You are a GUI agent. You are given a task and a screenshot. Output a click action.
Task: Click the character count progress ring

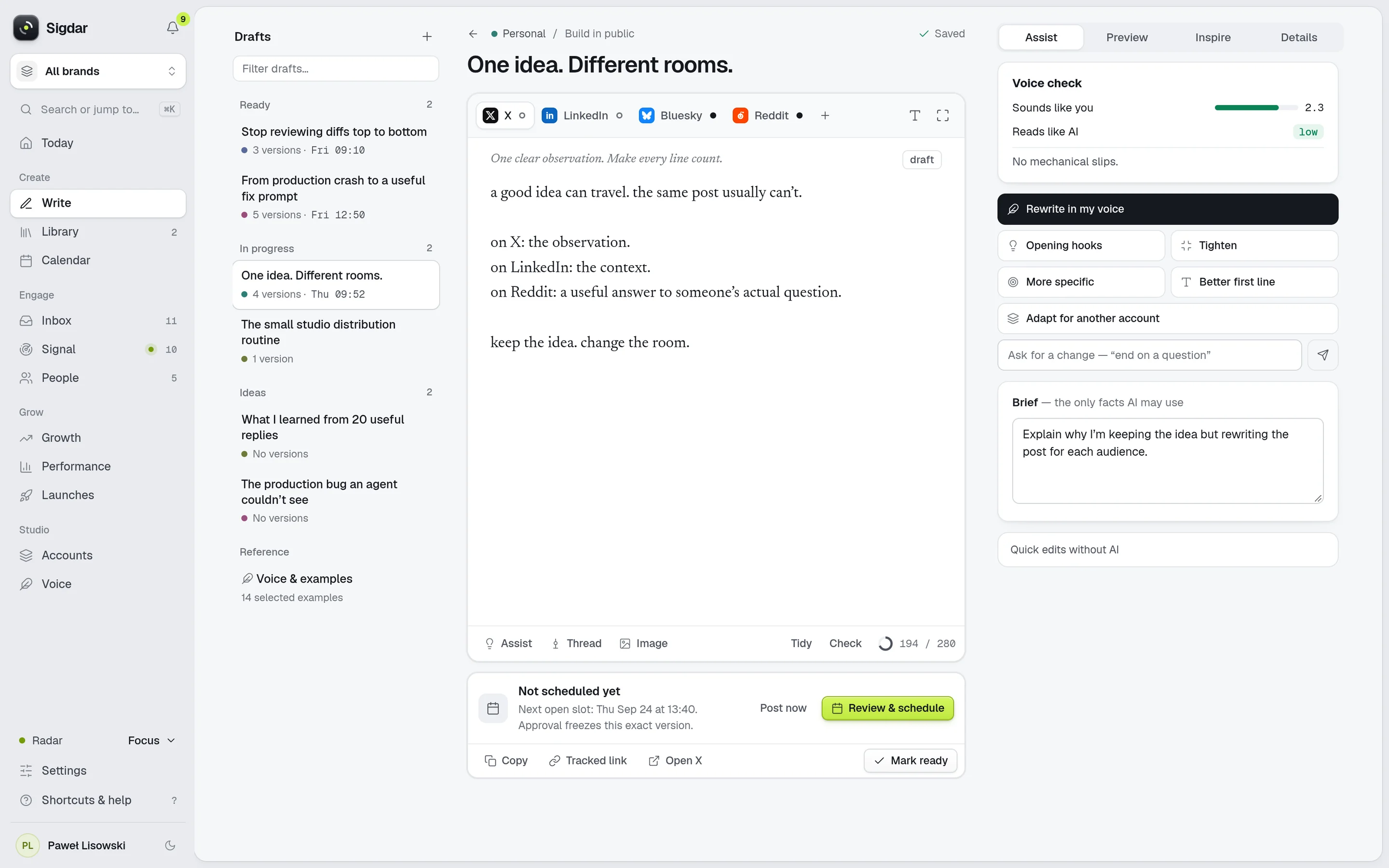pyautogui.click(x=885, y=644)
